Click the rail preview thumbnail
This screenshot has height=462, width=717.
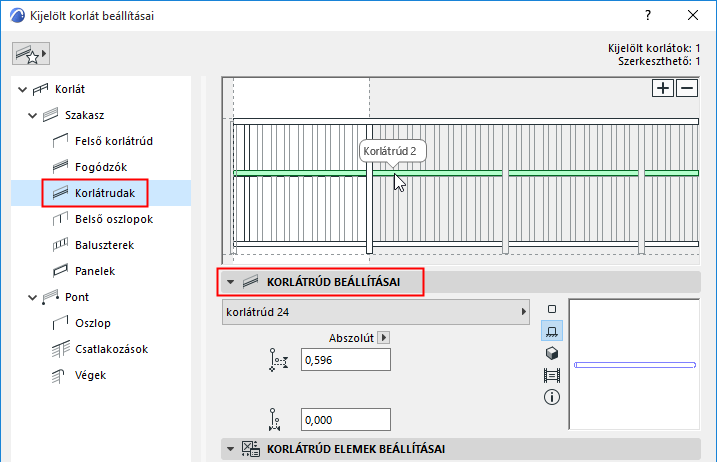[634, 365]
